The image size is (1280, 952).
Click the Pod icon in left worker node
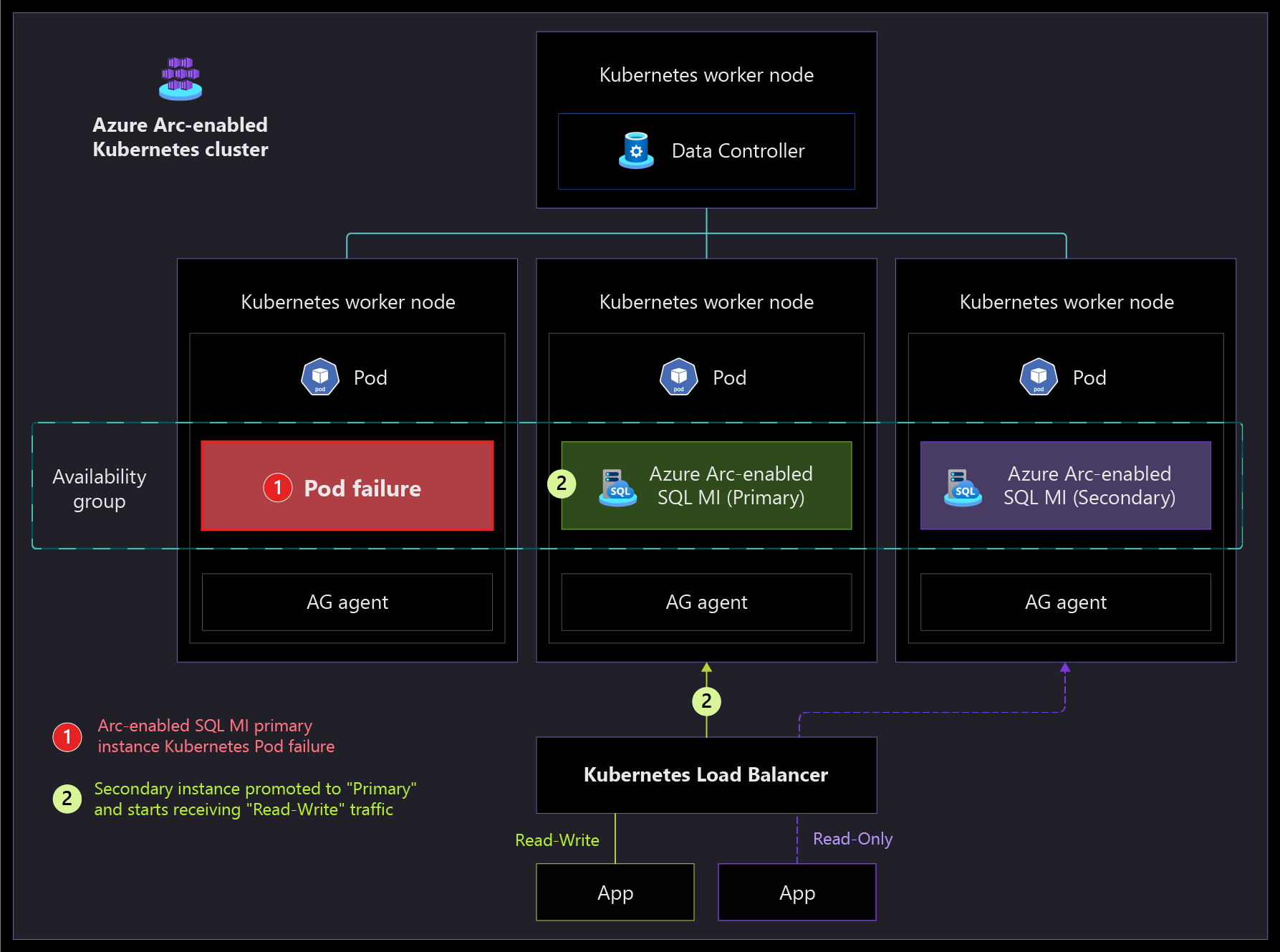[320, 377]
